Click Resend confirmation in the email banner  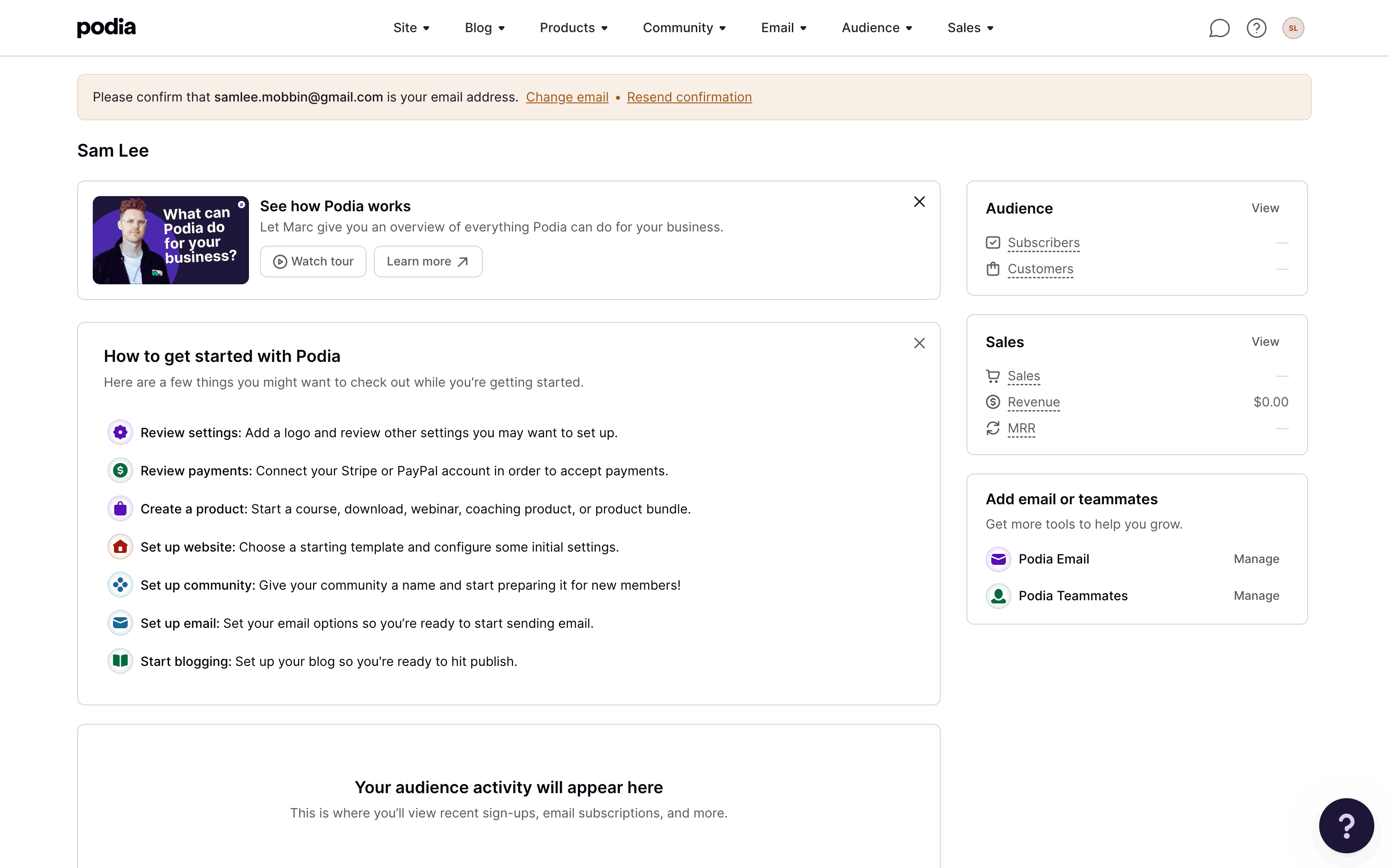(689, 97)
